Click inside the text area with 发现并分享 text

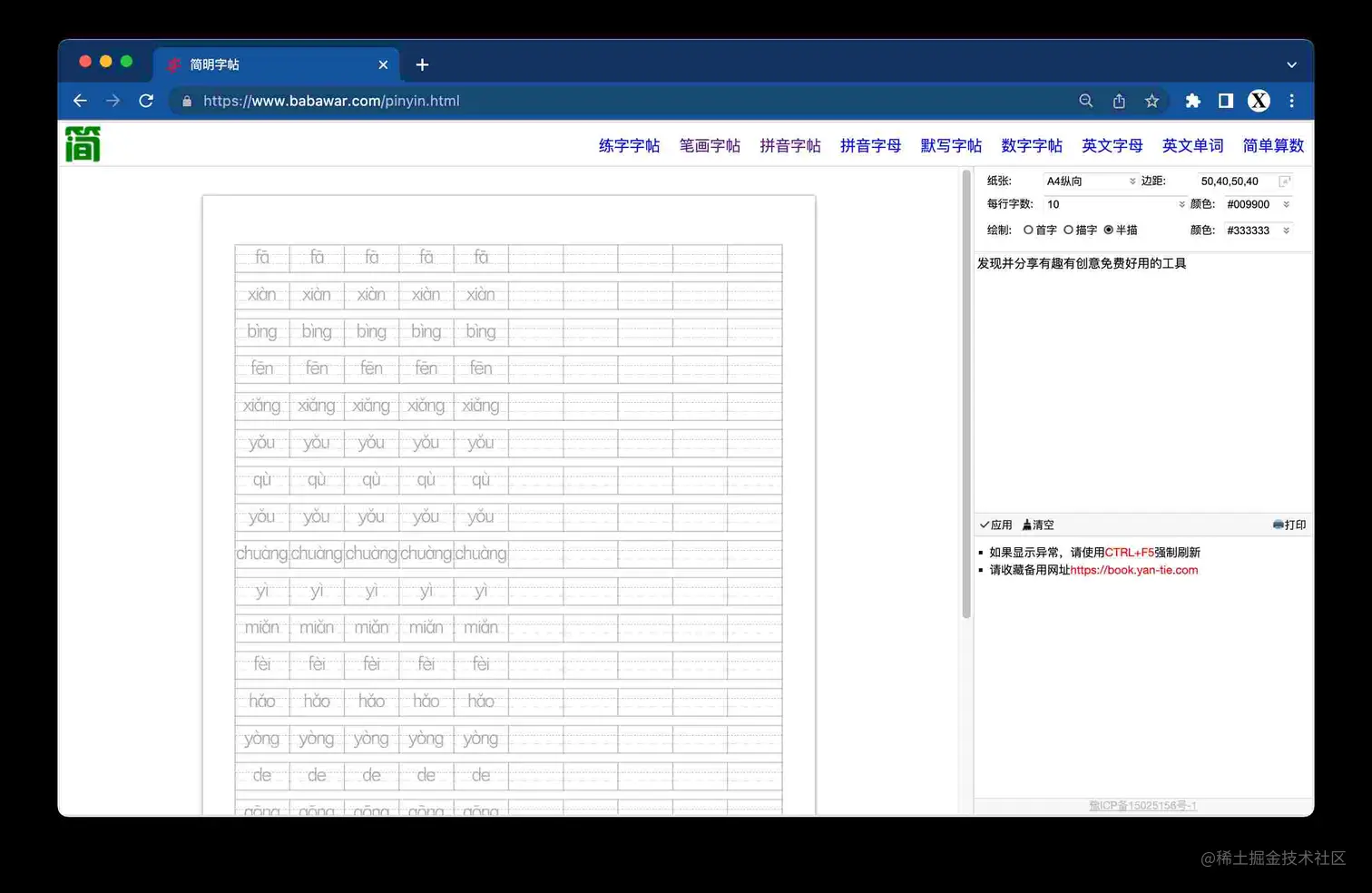[1142, 381]
